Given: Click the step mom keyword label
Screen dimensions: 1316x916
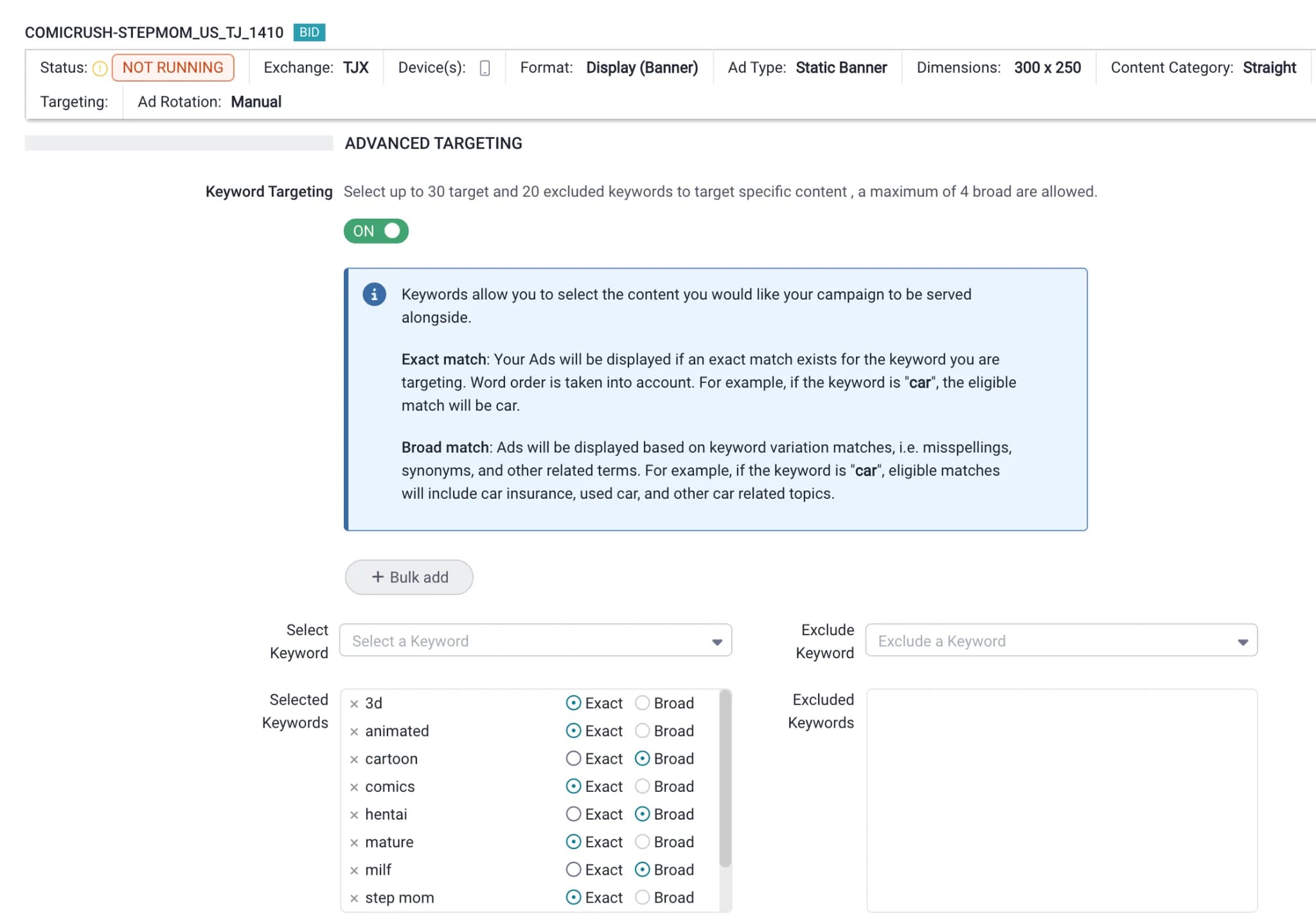Looking at the screenshot, I should [x=400, y=897].
